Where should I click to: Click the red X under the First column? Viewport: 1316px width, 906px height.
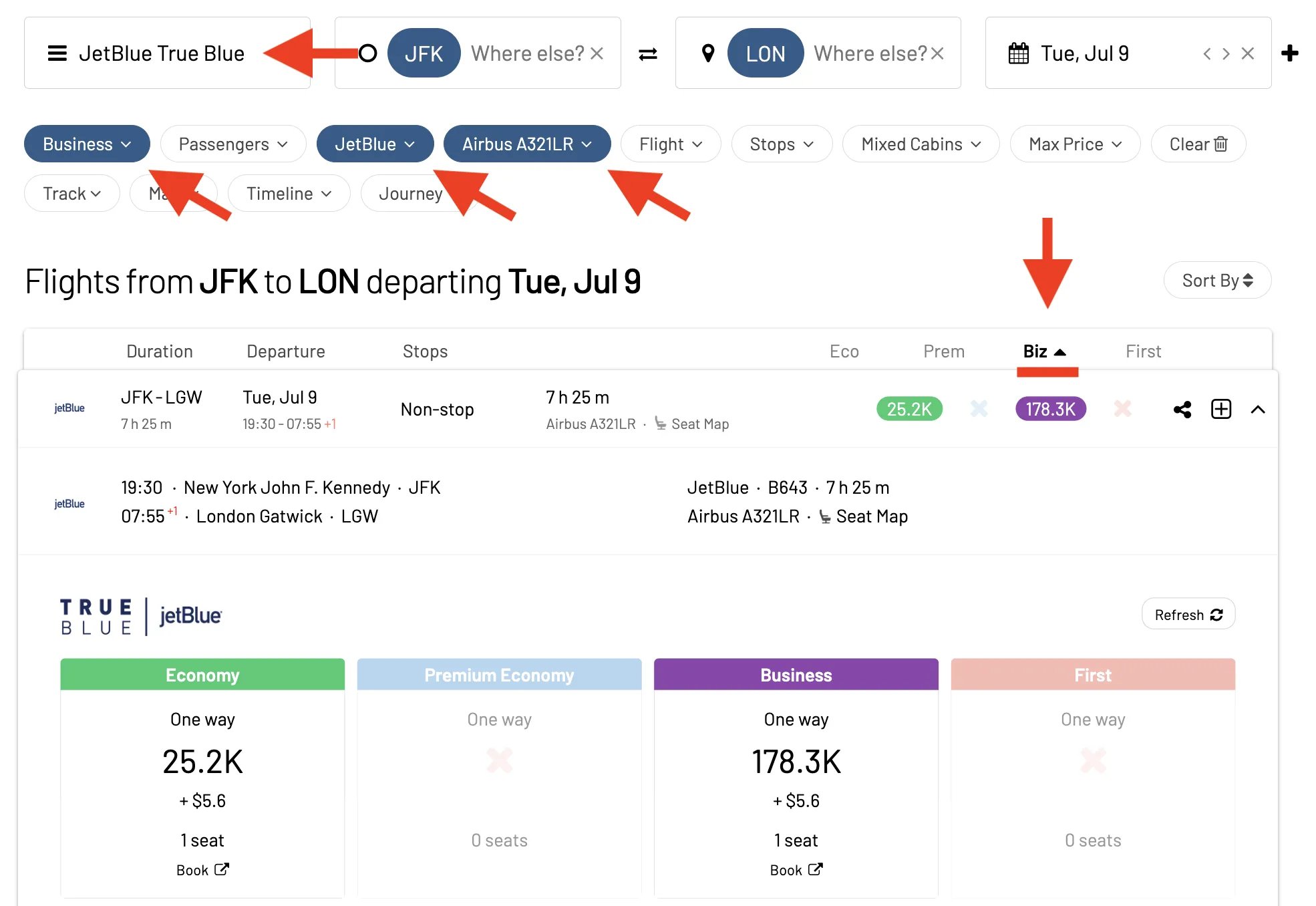1122,408
